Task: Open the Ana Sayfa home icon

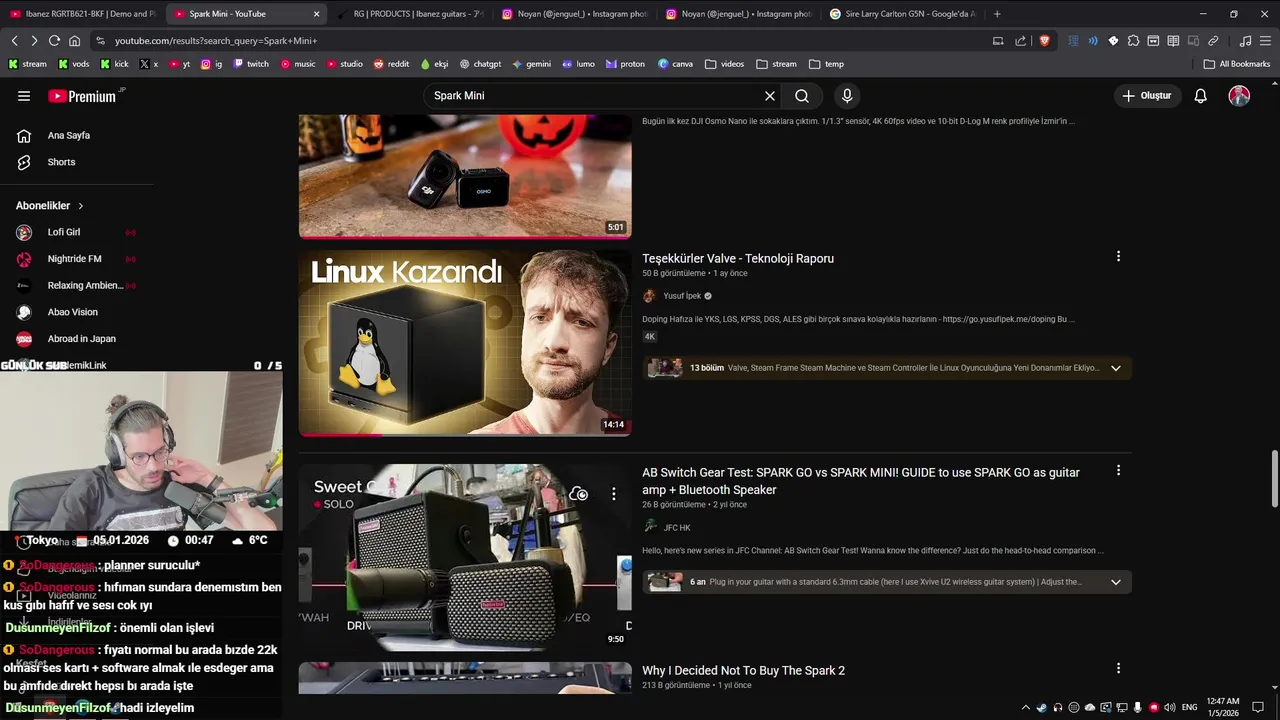Action: click(x=24, y=135)
